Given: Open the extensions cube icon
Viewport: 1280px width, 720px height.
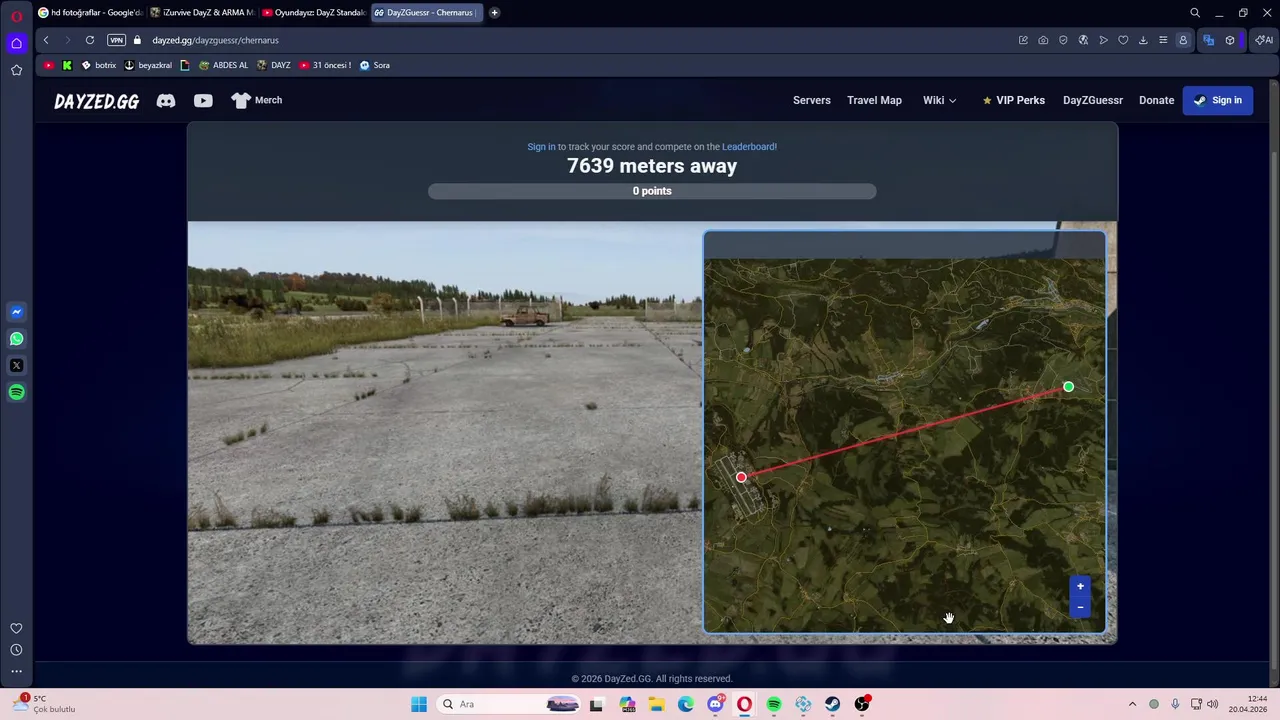Looking at the screenshot, I should pyautogui.click(x=1230, y=40).
